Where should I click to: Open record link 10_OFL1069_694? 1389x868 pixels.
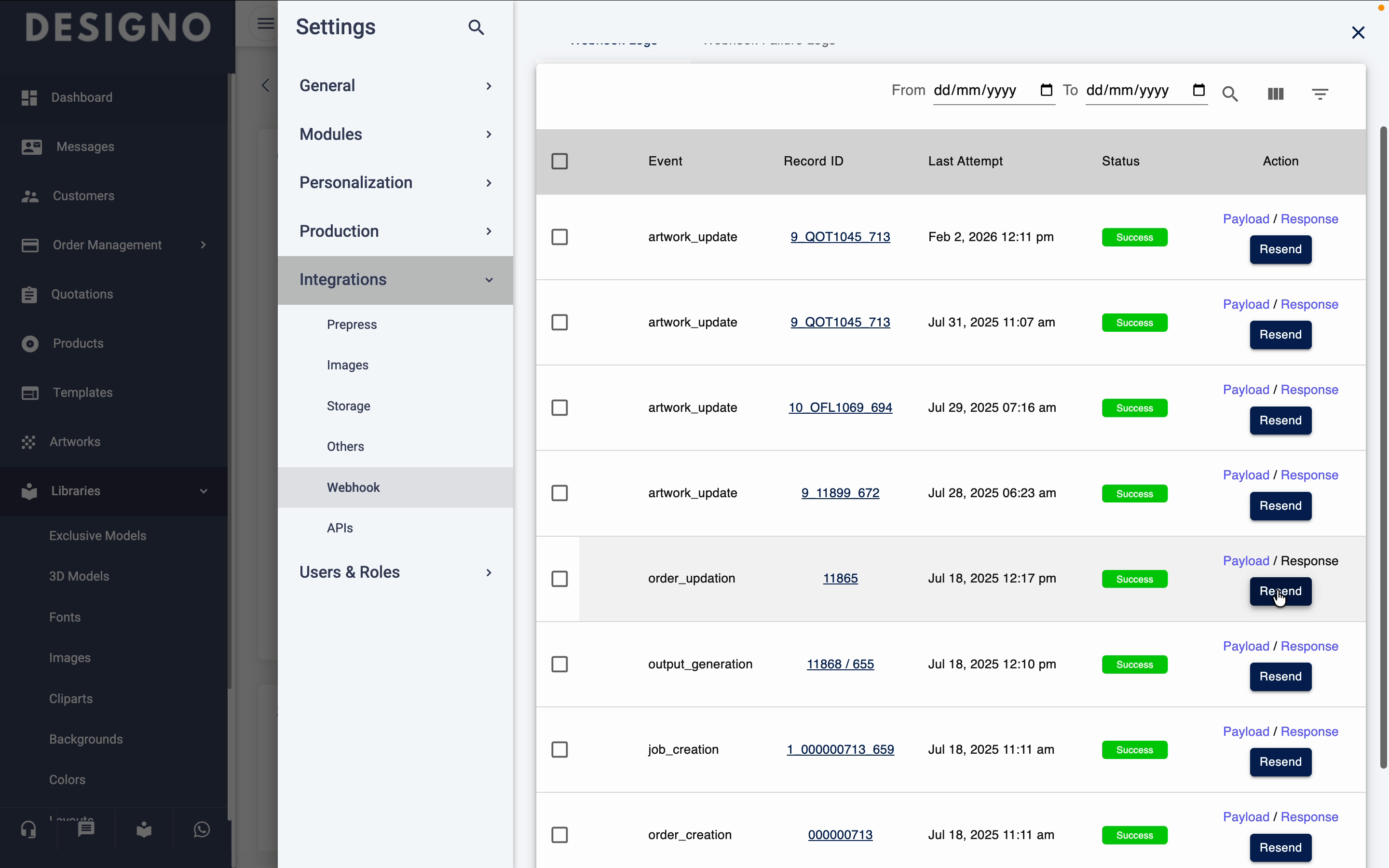(x=840, y=407)
